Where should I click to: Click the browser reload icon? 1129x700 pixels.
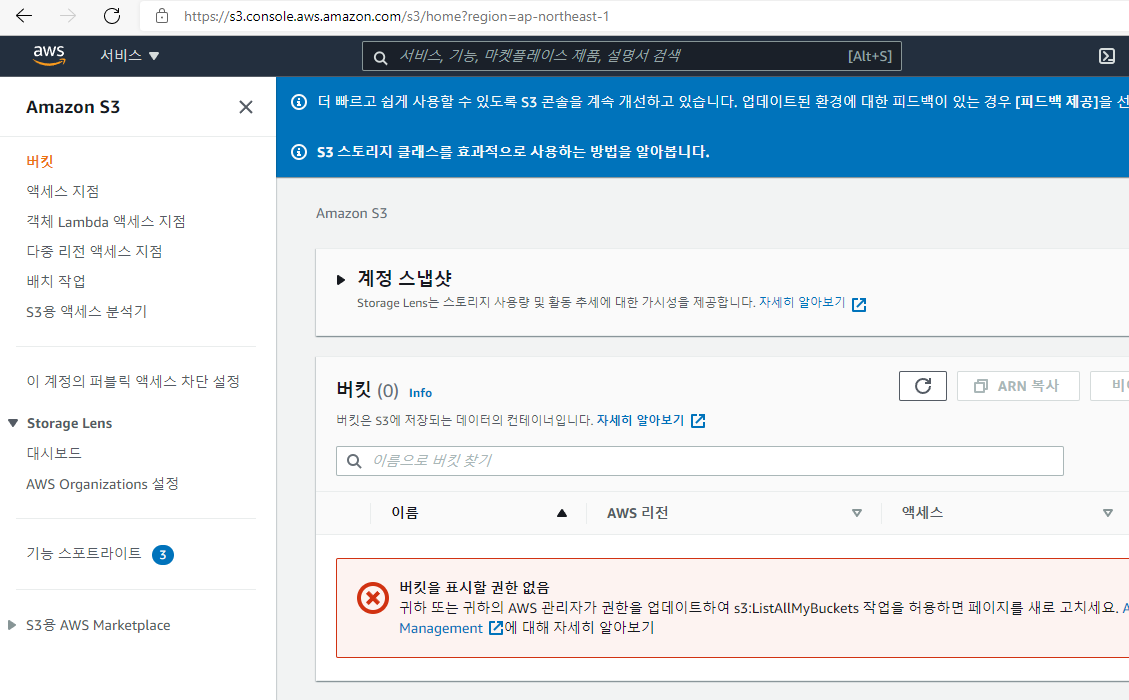point(112,16)
